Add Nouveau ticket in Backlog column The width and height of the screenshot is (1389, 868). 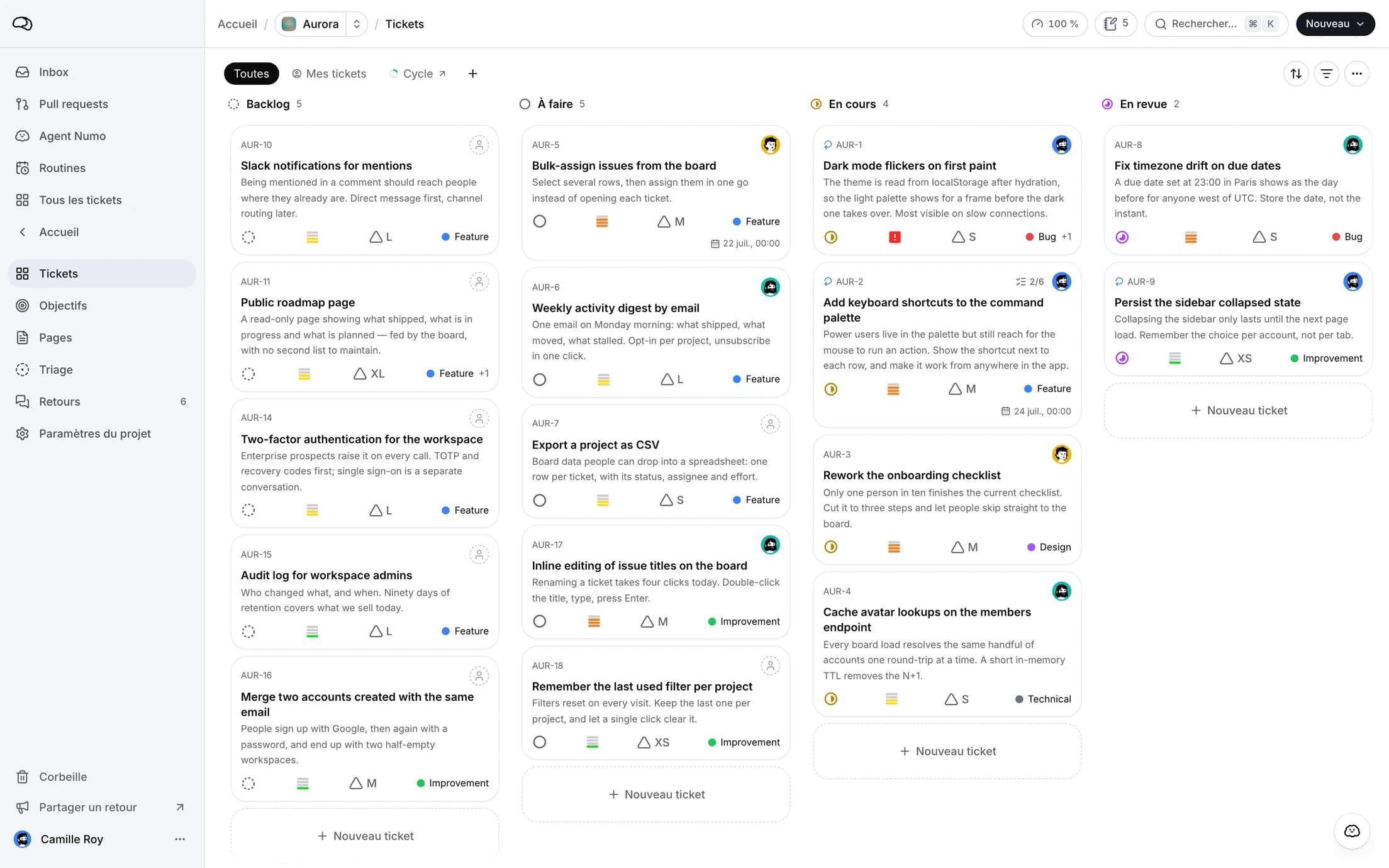click(365, 836)
